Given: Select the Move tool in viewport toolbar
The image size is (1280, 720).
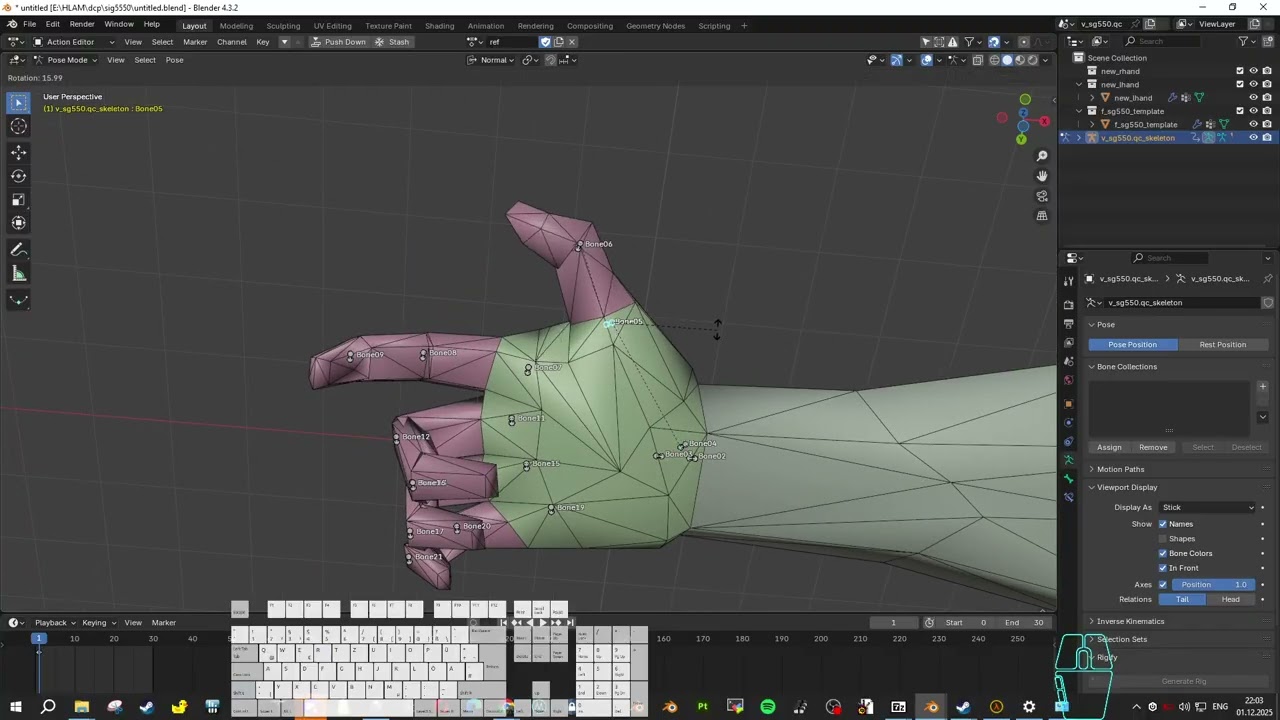Looking at the screenshot, I should pos(19,152).
